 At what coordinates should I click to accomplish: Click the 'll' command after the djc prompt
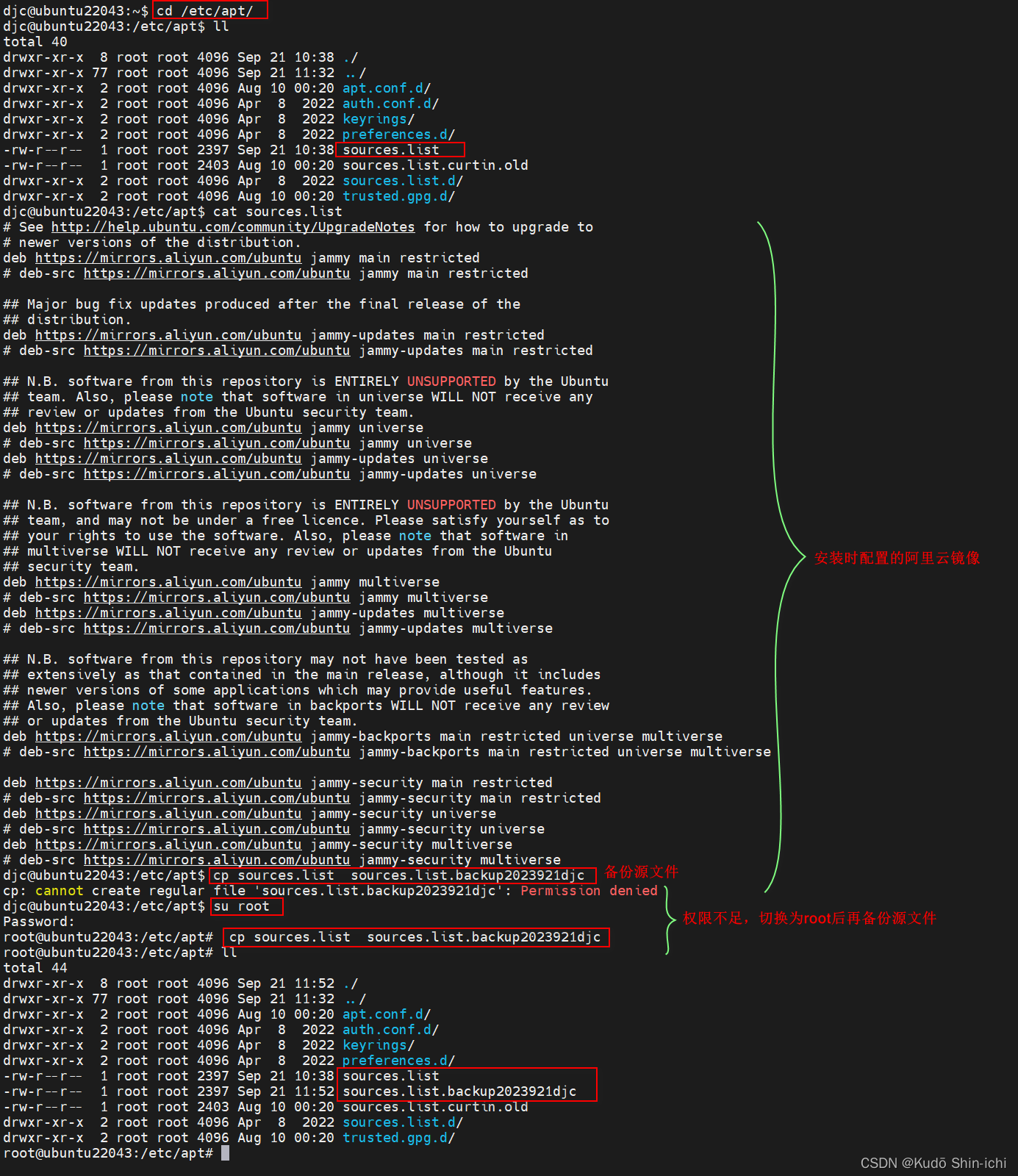(221, 26)
